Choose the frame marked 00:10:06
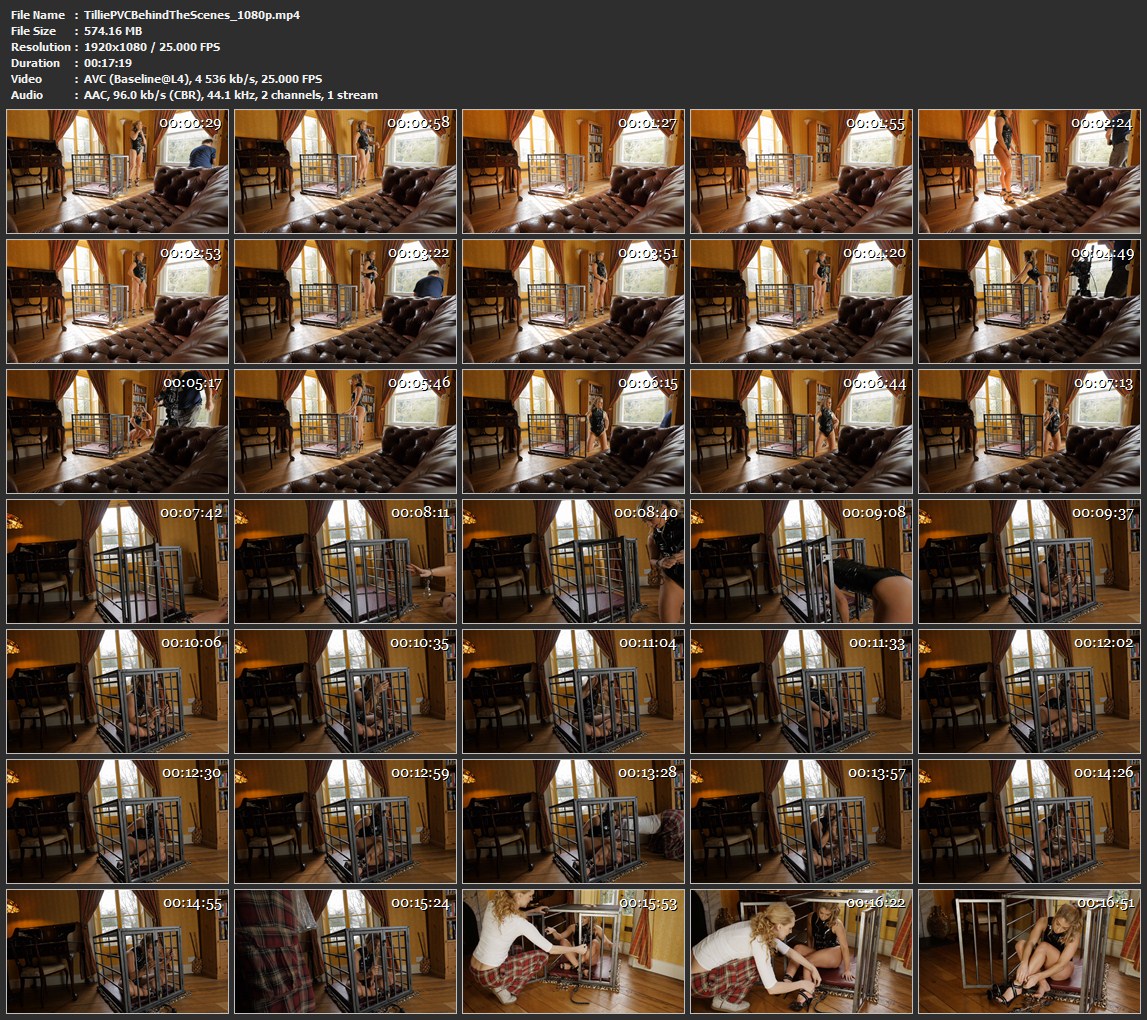This screenshot has width=1147, height=1020. (x=118, y=691)
